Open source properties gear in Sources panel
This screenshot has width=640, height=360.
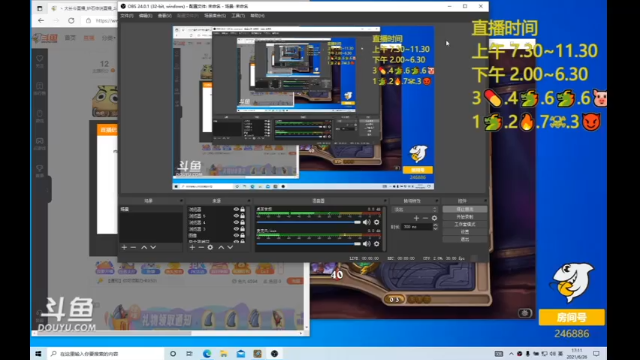[210, 247]
